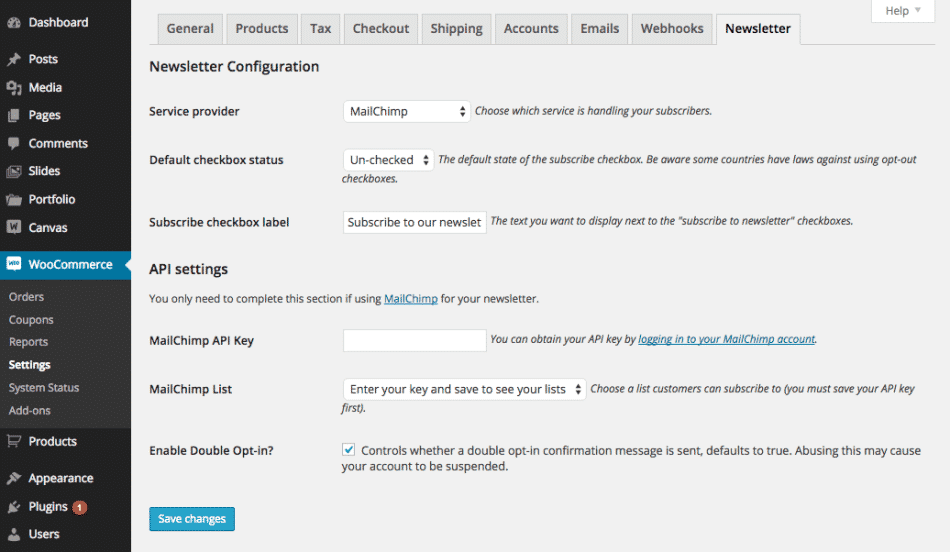This screenshot has height=552, width=950.
Task: Expand the Help panel toggle
Action: pos(903,11)
